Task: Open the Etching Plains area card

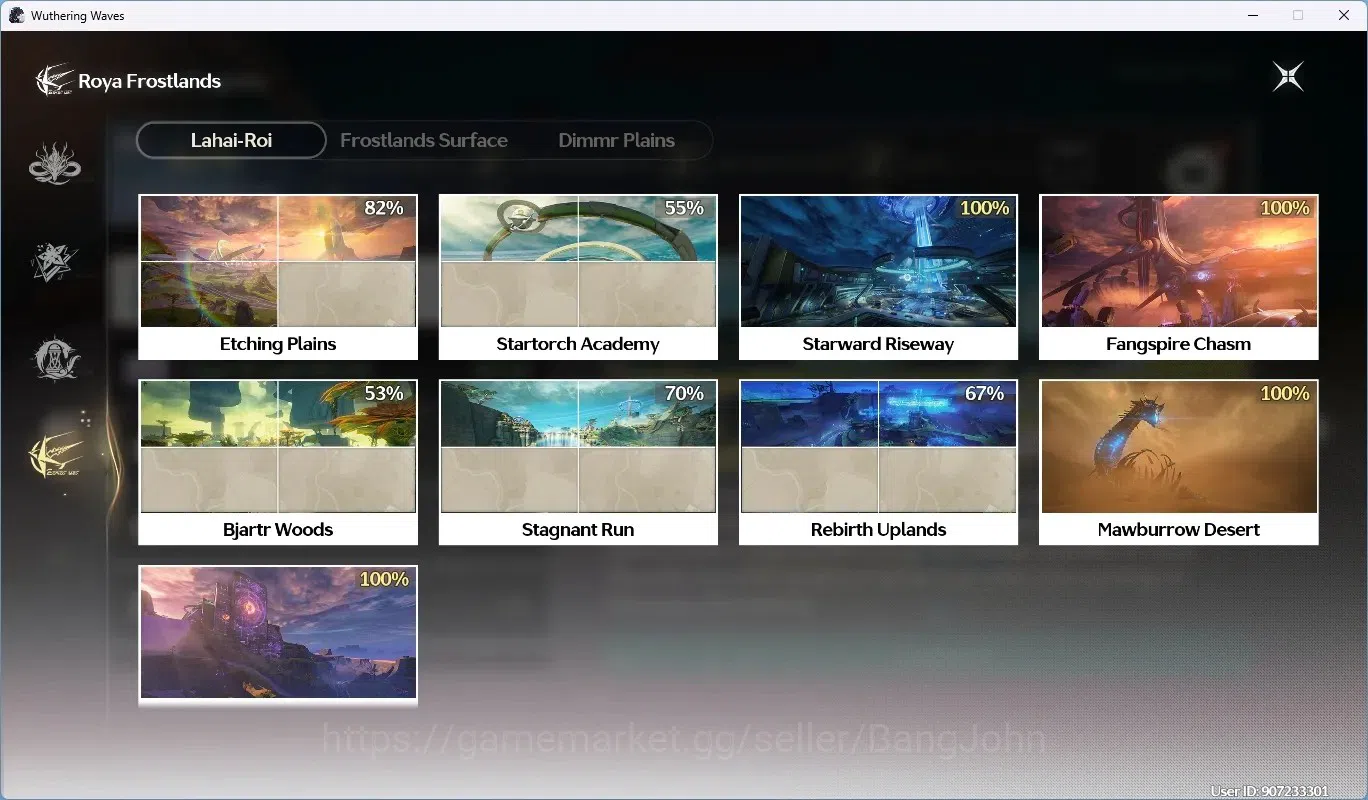Action: point(278,277)
